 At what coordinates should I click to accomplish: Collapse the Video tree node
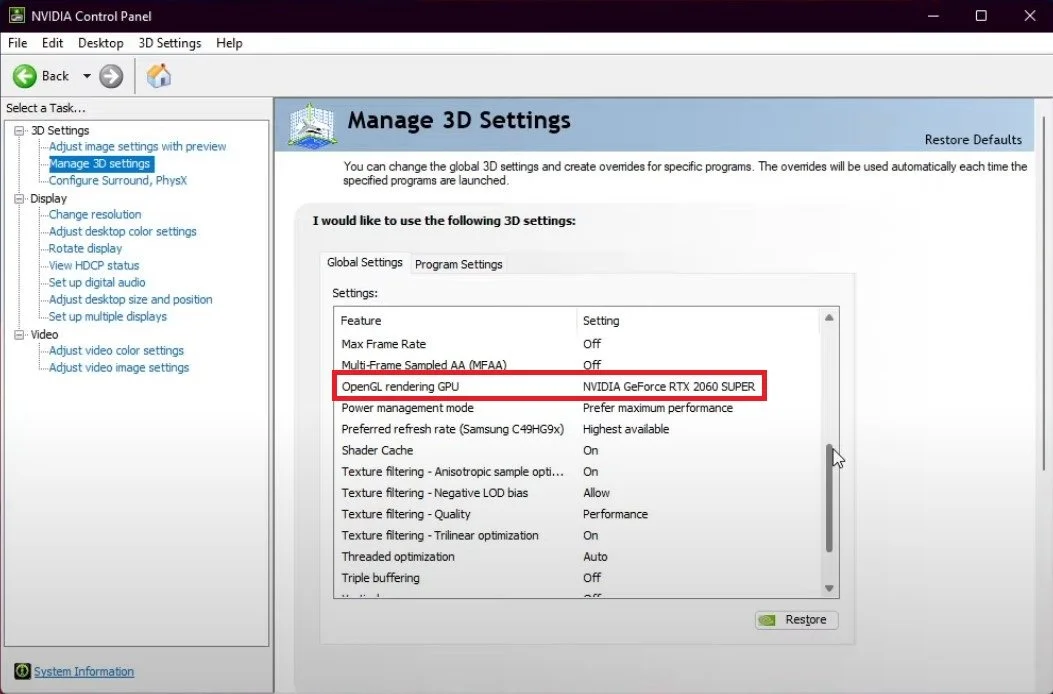pos(19,335)
